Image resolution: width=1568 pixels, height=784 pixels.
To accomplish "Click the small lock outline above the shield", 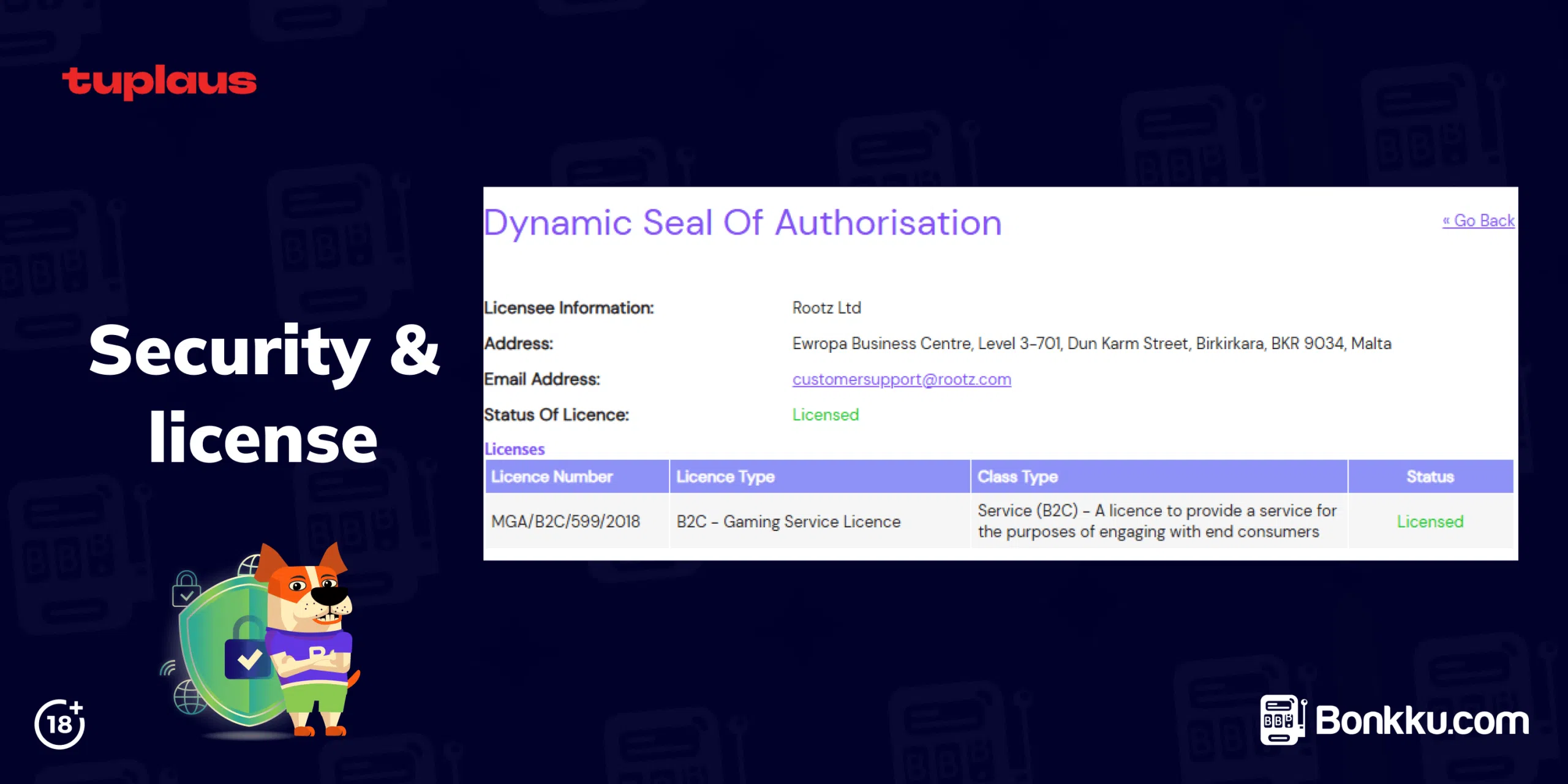I will click(186, 589).
